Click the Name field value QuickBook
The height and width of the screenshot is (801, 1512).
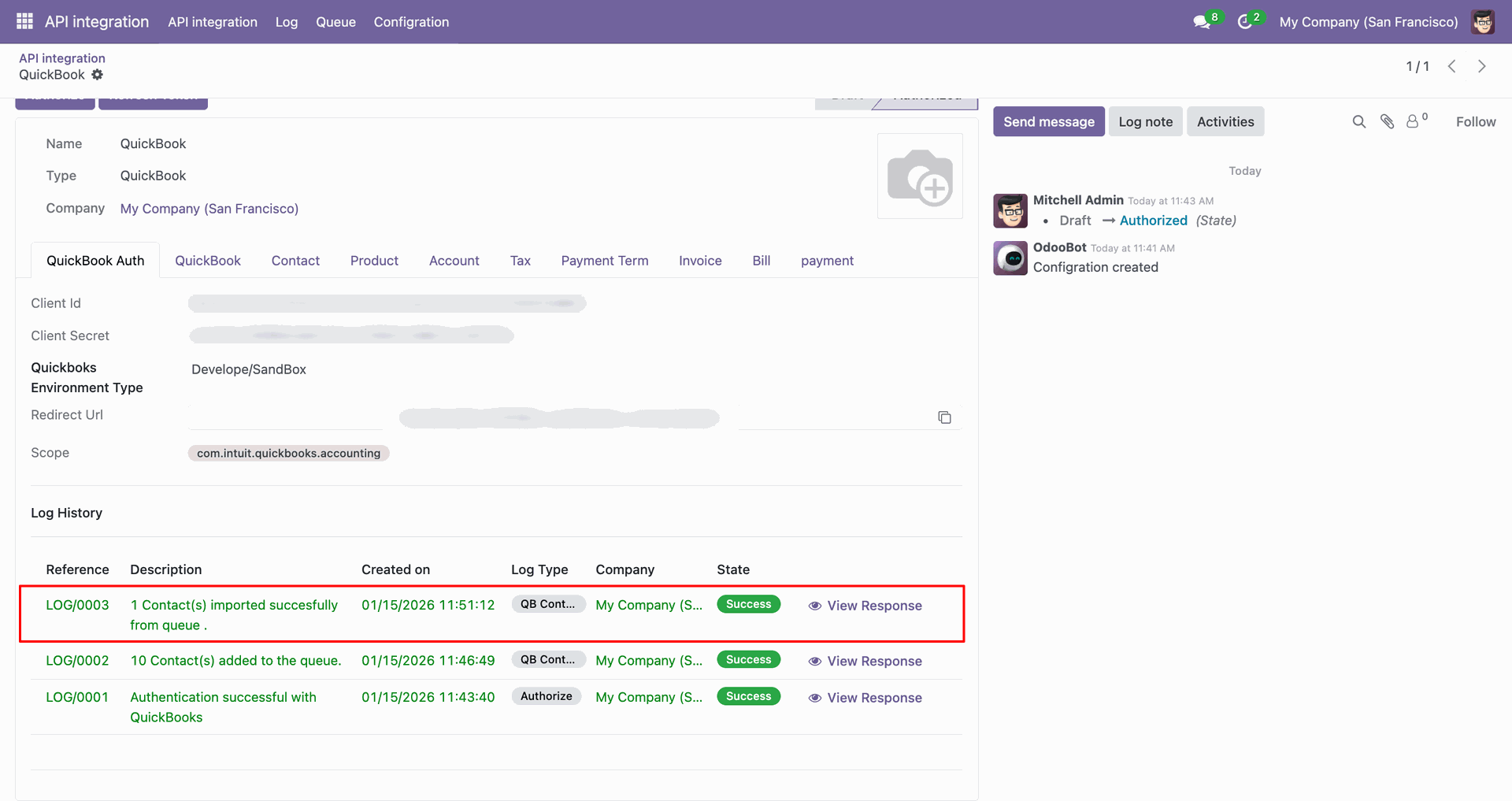pyautogui.click(x=153, y=143)
